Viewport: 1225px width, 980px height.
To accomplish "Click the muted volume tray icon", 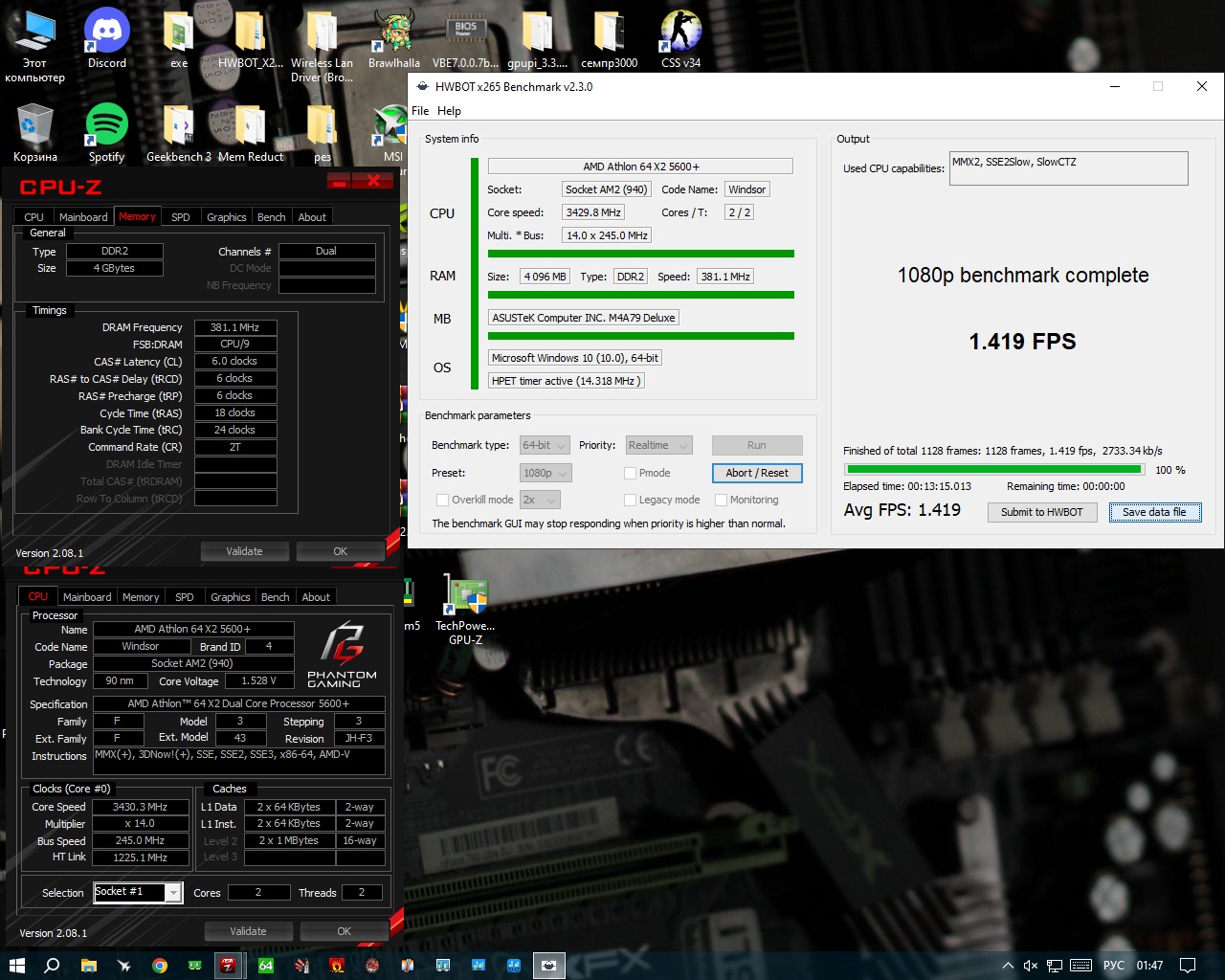I will (1030, 966).
